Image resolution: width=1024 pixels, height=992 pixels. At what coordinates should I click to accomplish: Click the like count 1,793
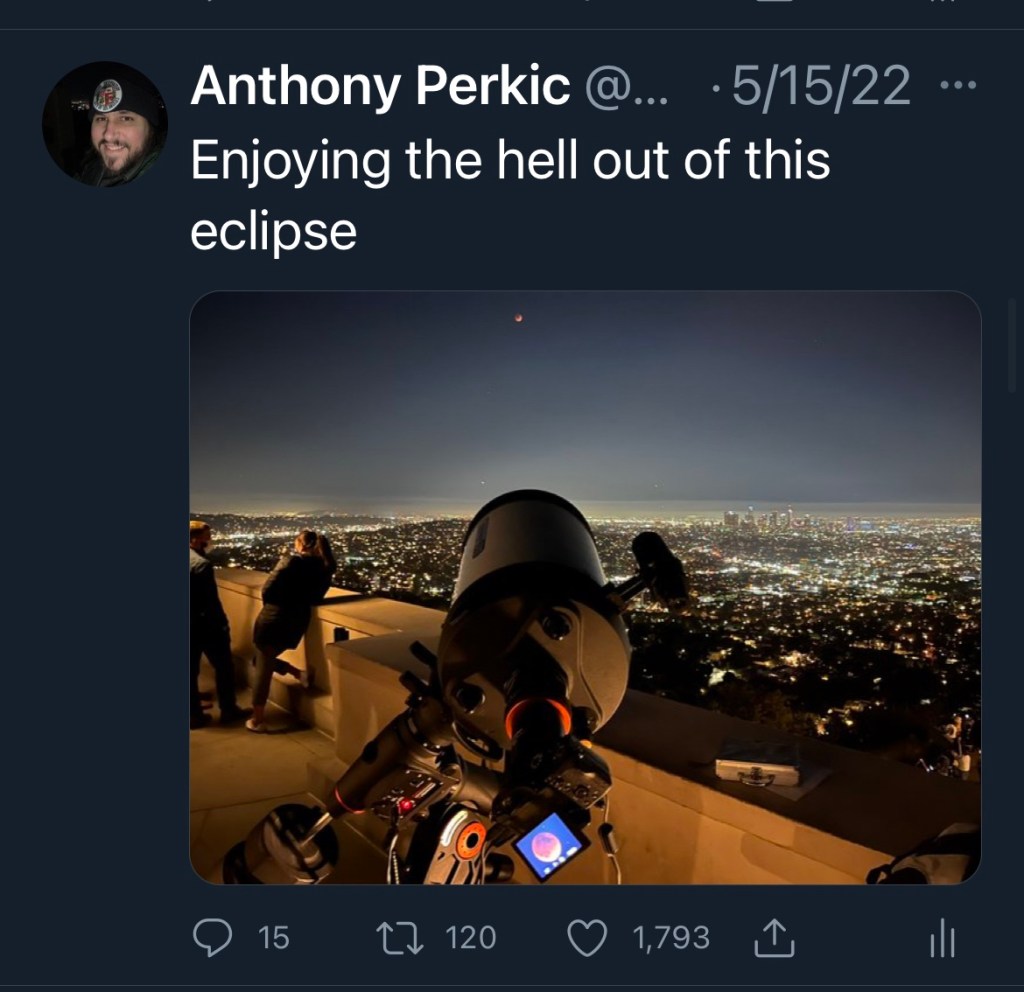[671, 937]
